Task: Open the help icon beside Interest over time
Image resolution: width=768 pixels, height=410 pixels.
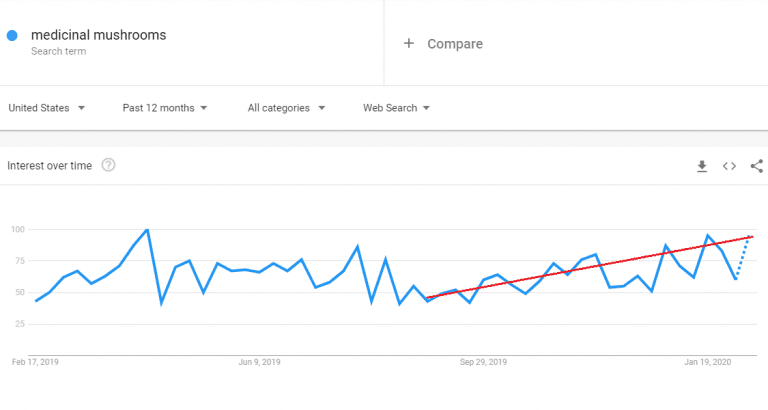Action: [x=108, y=165]
